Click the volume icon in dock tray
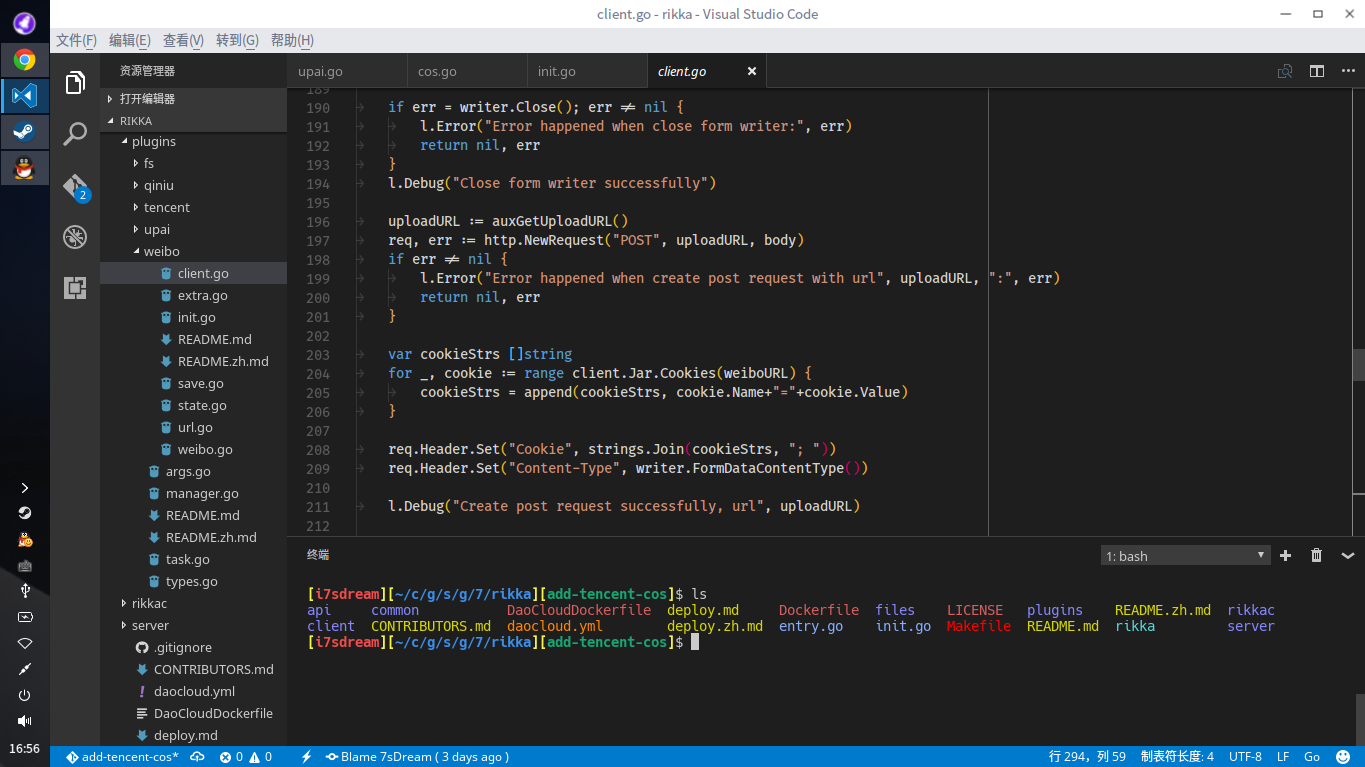 point(25,721)
